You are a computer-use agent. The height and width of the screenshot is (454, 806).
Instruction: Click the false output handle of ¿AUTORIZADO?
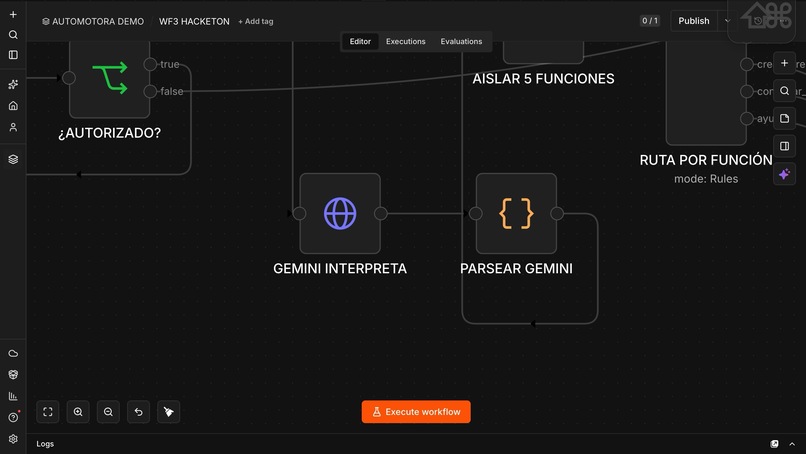pyautogui.click(x=150, y=92)
